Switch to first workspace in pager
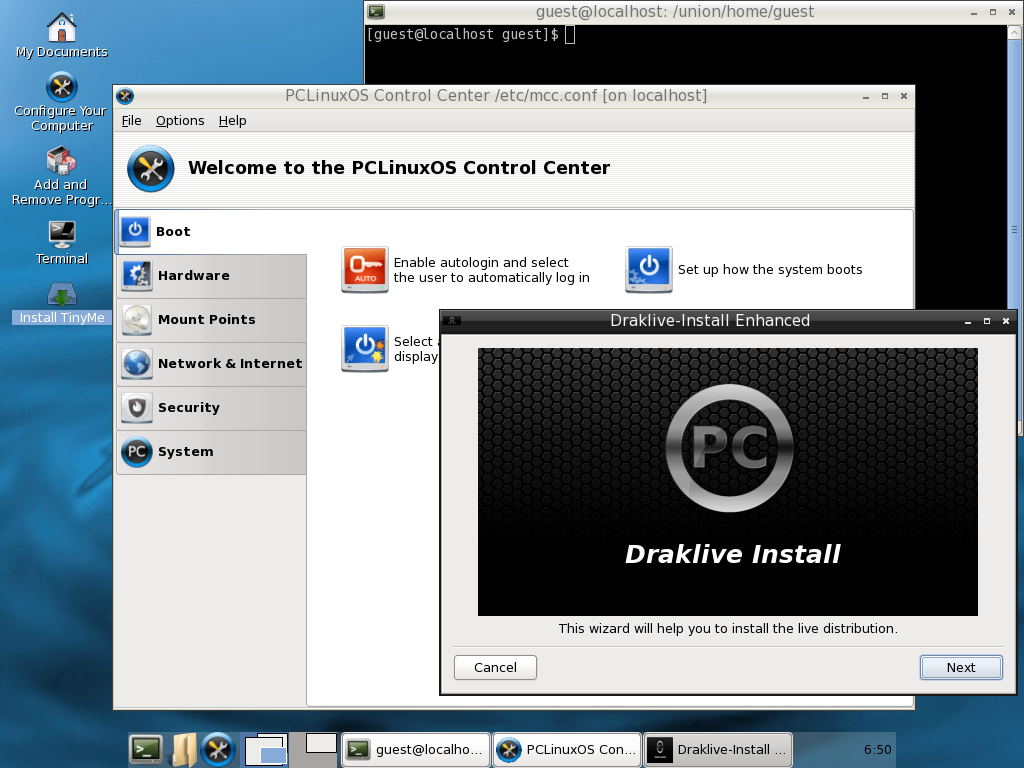This screenshot has height=768, width=1024. (266, 750)
